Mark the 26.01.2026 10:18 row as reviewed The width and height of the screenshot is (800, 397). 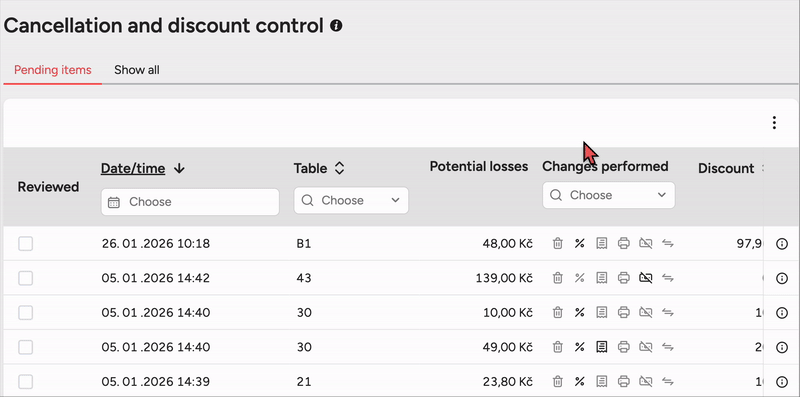pos(26,244)
